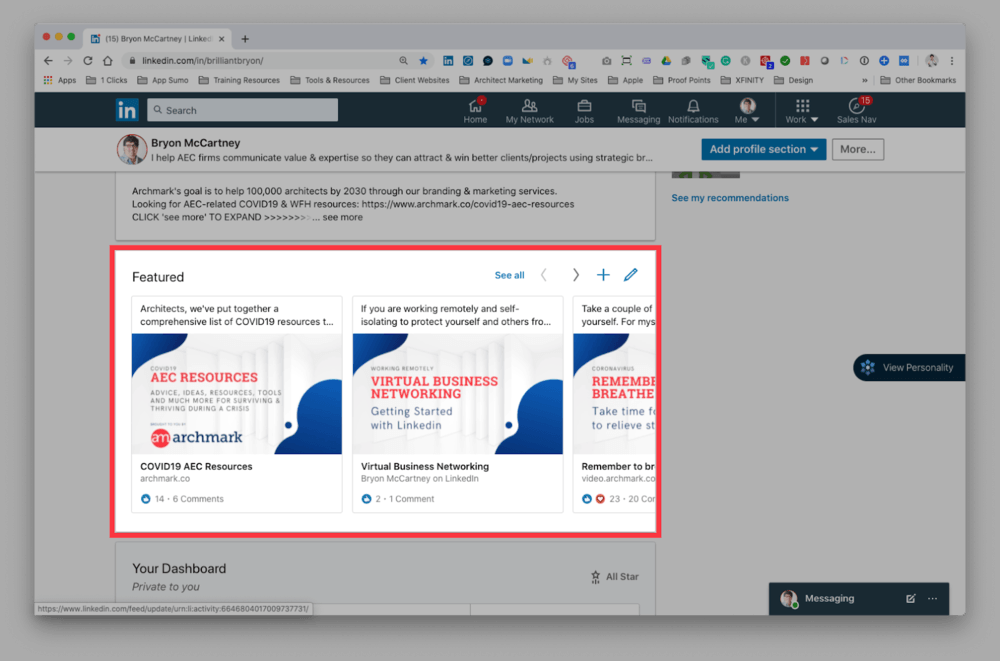Open the My Sites bookmark folder

pyautogui.click(x=575, y=80)
